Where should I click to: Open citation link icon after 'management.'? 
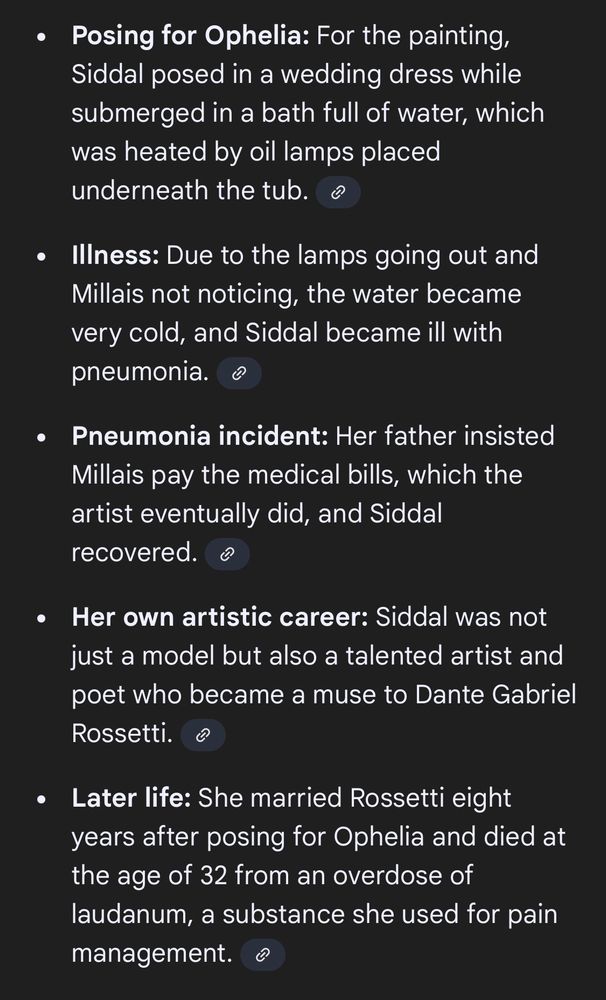click(262, 955)
